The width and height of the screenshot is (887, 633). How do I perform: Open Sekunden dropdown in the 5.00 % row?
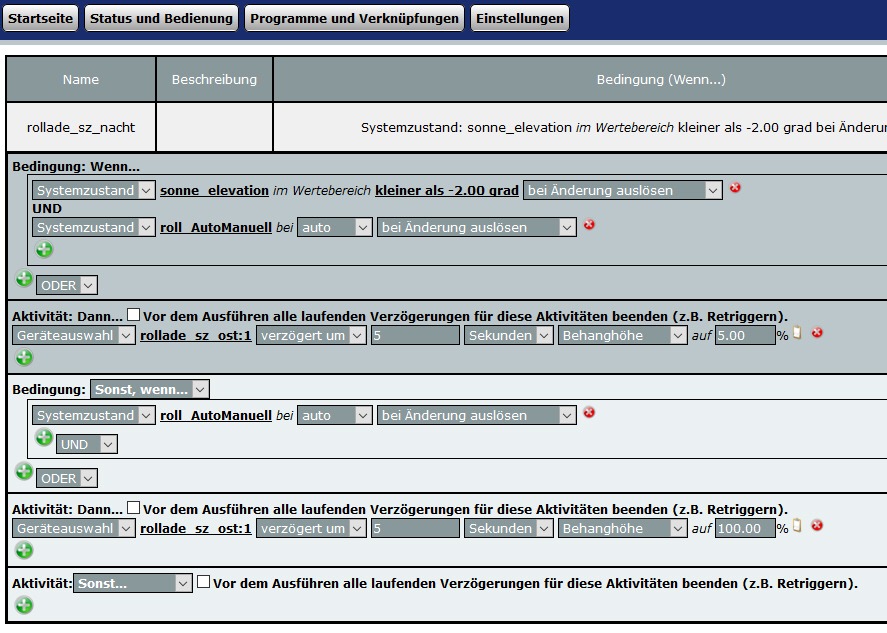click(x=509, y=335)
